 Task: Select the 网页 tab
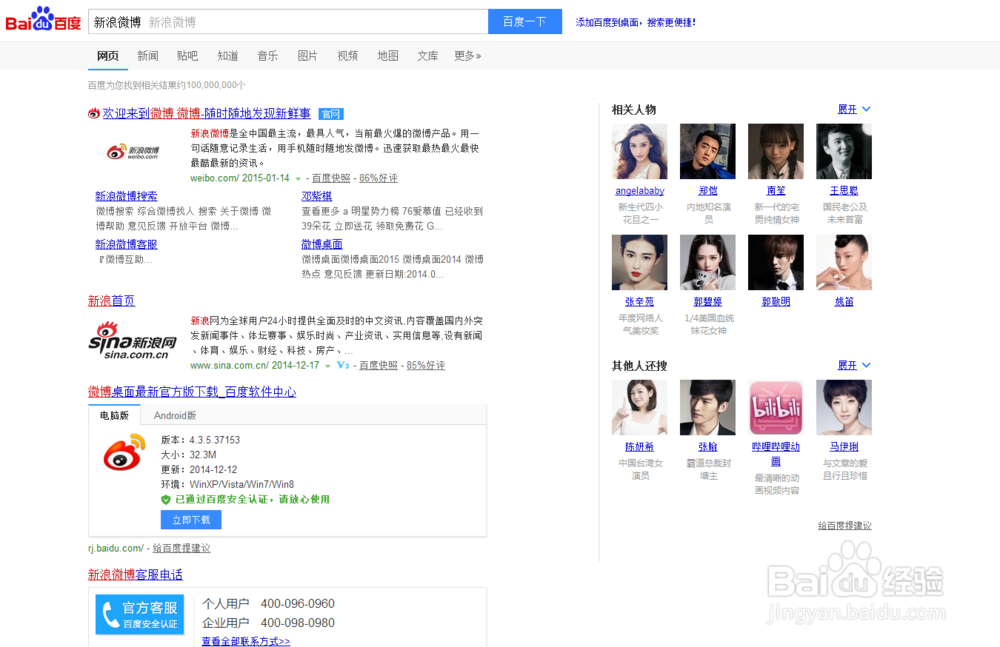click(x=108, y=56)
